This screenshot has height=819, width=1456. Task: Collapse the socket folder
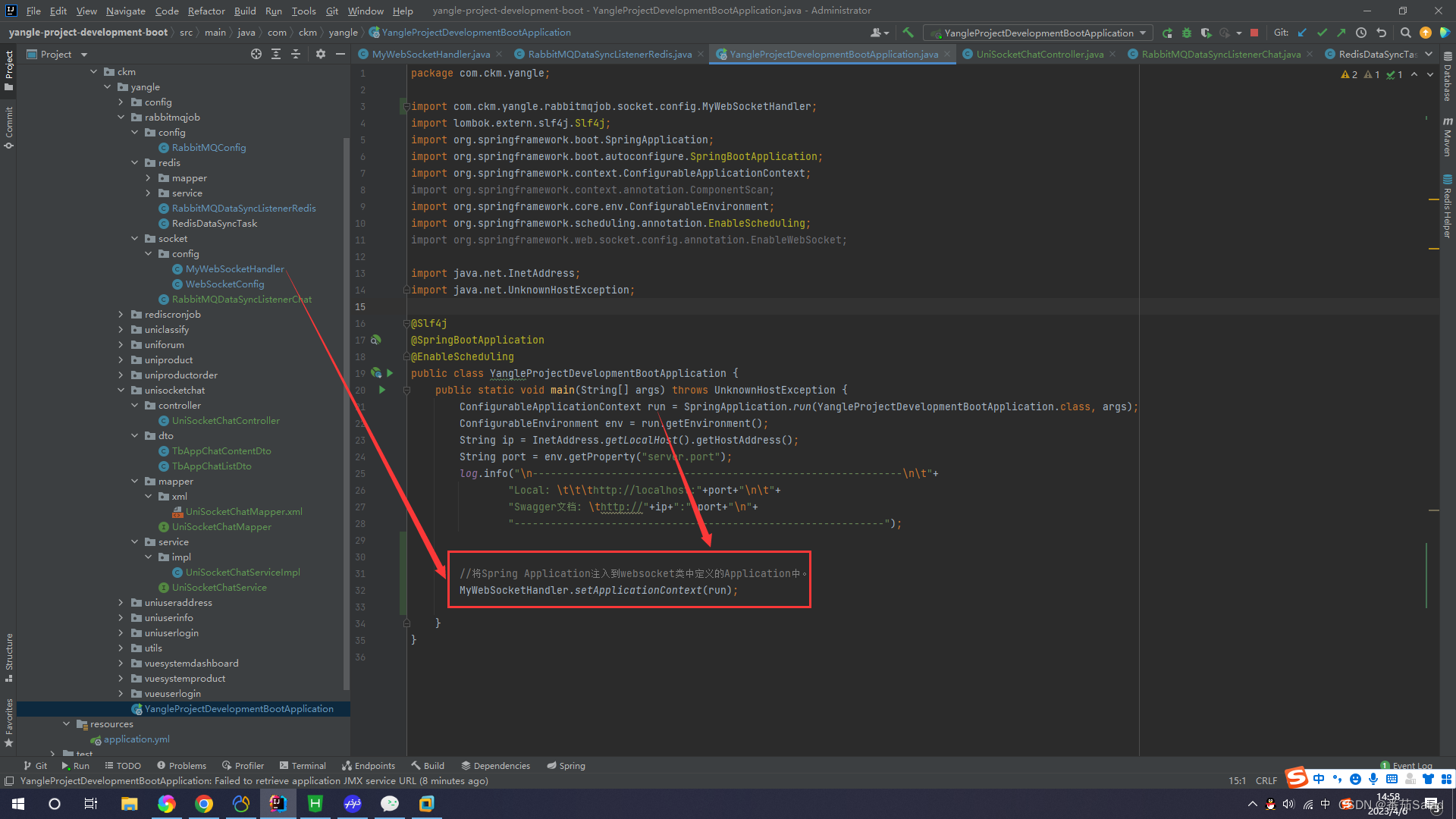tap(134, 239)
